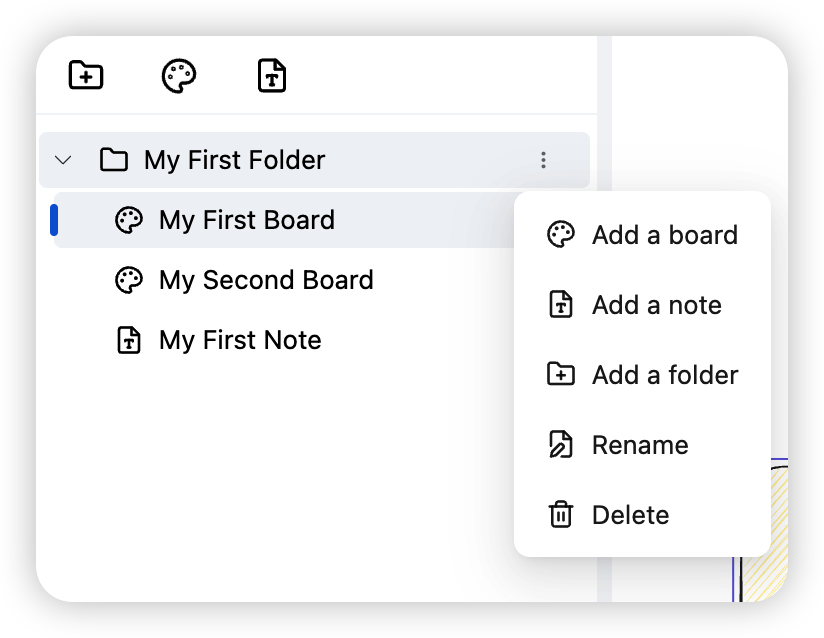
Task: Select the My First Folder label
Action: coord(235,160)
